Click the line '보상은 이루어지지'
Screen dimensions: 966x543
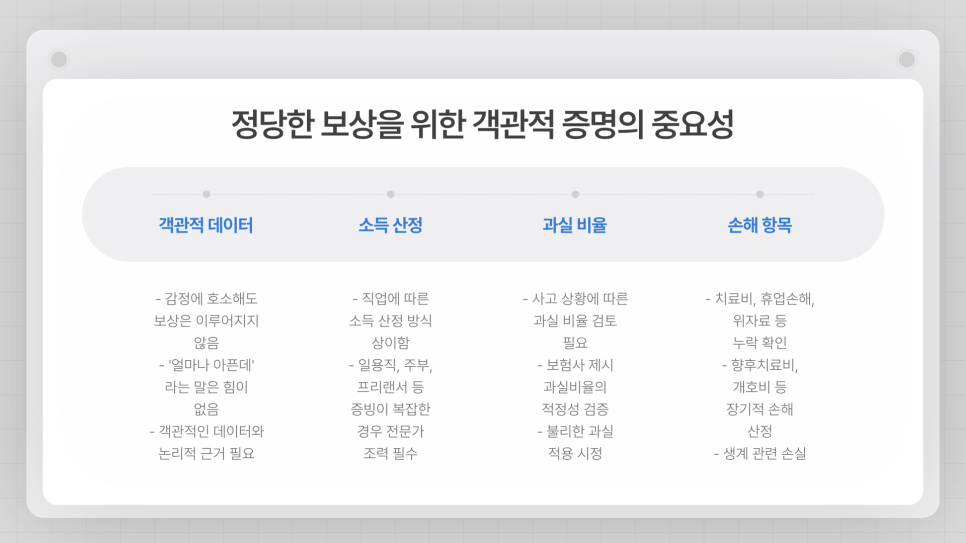coord(206,321)
